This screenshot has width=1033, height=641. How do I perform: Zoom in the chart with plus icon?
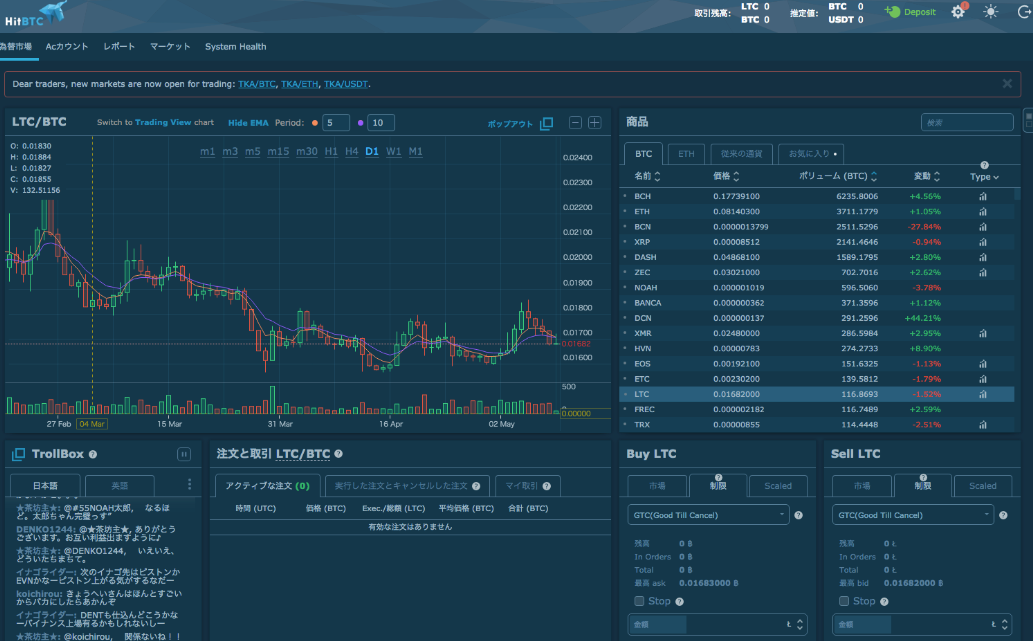[594, 123]
